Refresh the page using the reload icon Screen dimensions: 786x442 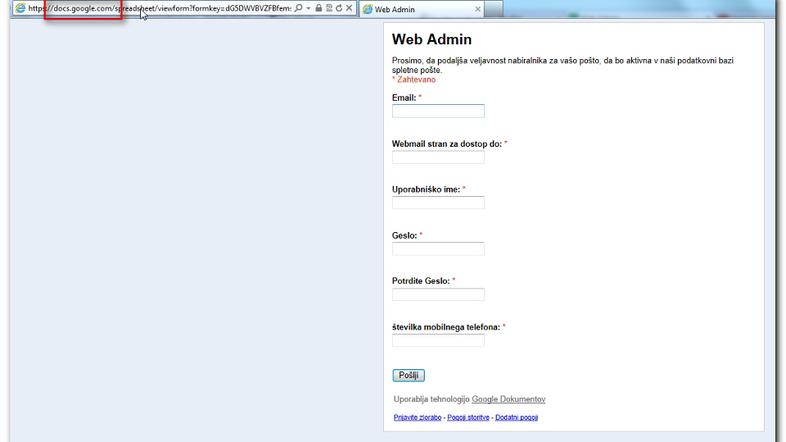click(338, 8)
